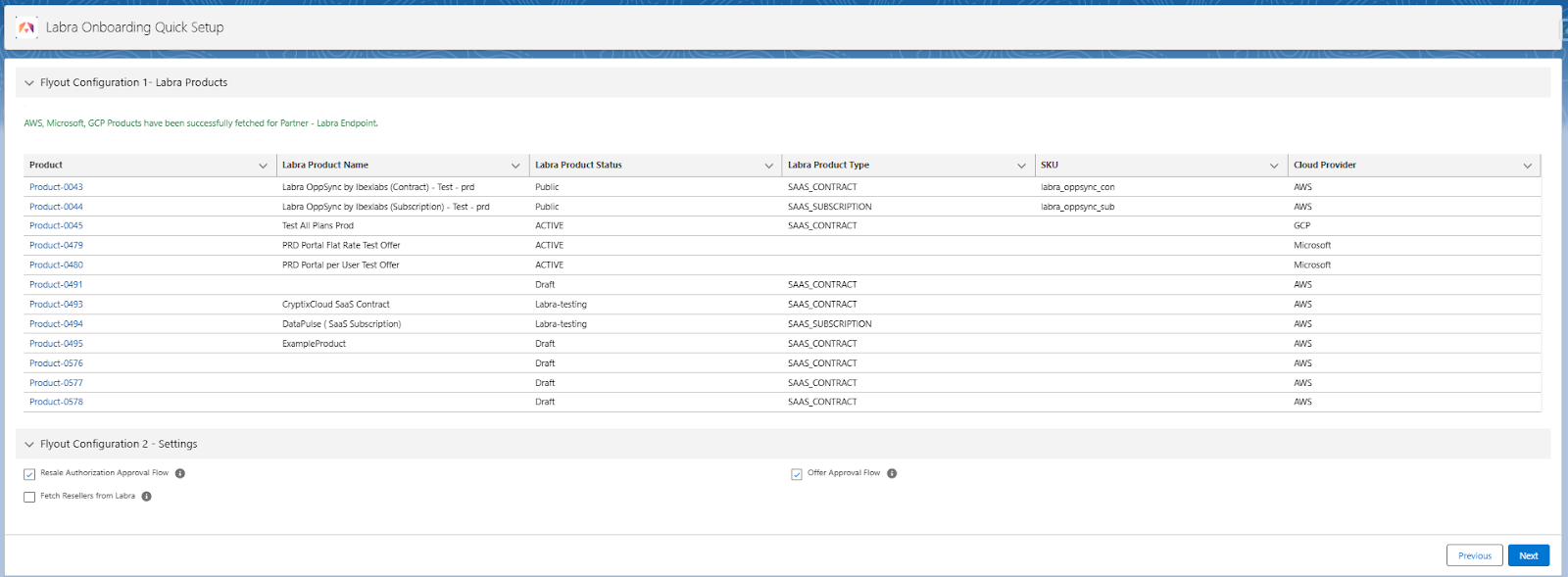
Task: Click 'Labra-testing' status in Product-0494 row
Action: [x=561, y=324]
